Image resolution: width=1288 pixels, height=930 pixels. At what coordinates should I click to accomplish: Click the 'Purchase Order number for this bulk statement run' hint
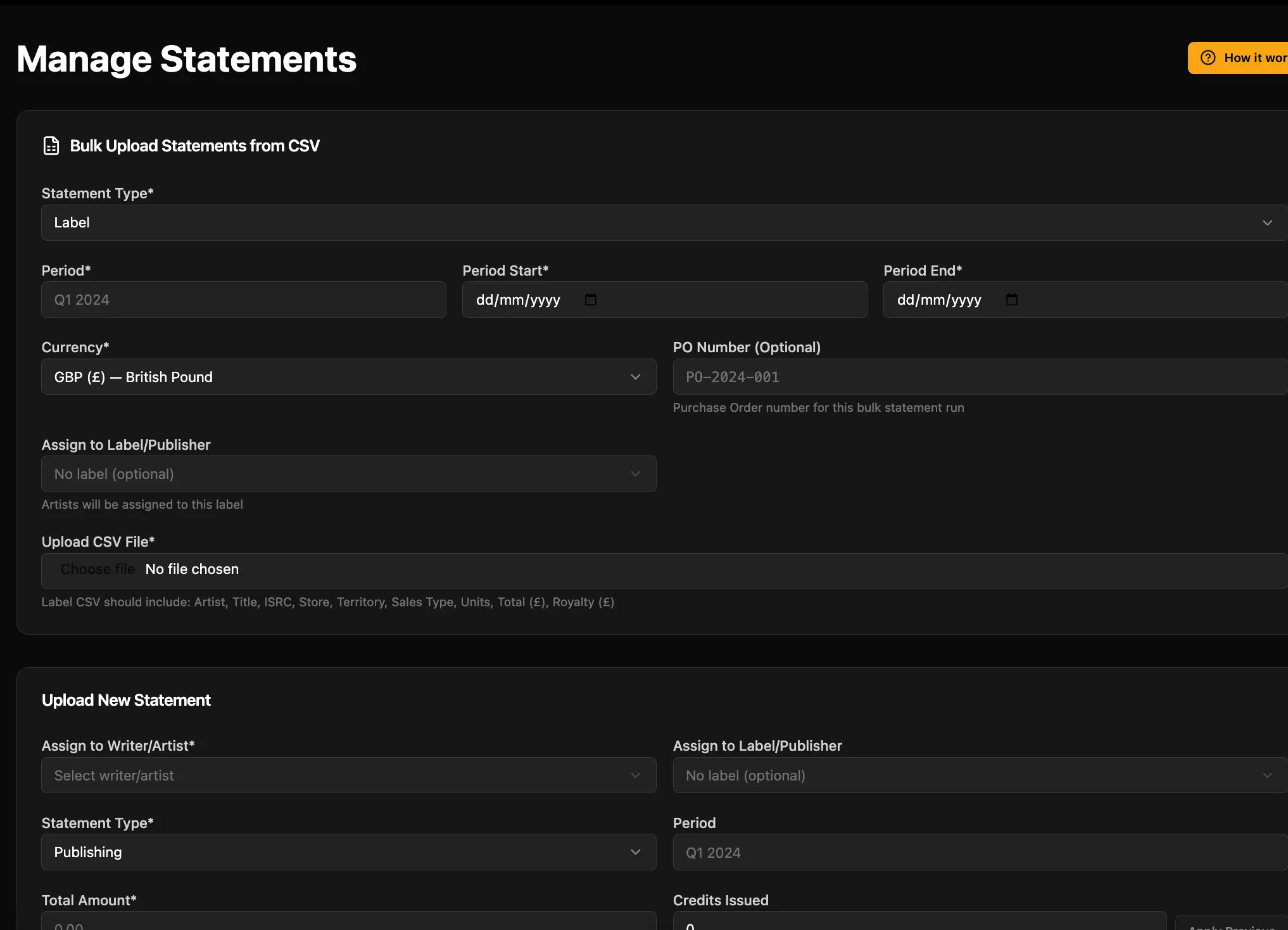point(818,407)
